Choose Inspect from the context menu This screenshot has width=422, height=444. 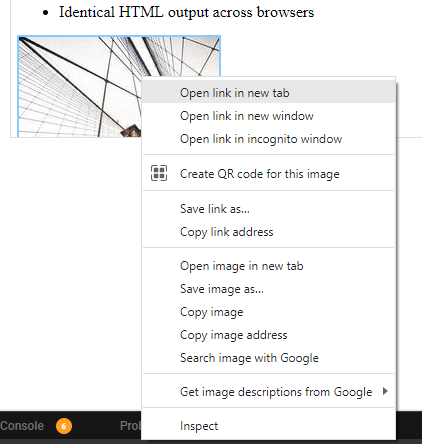coord(269,426)
